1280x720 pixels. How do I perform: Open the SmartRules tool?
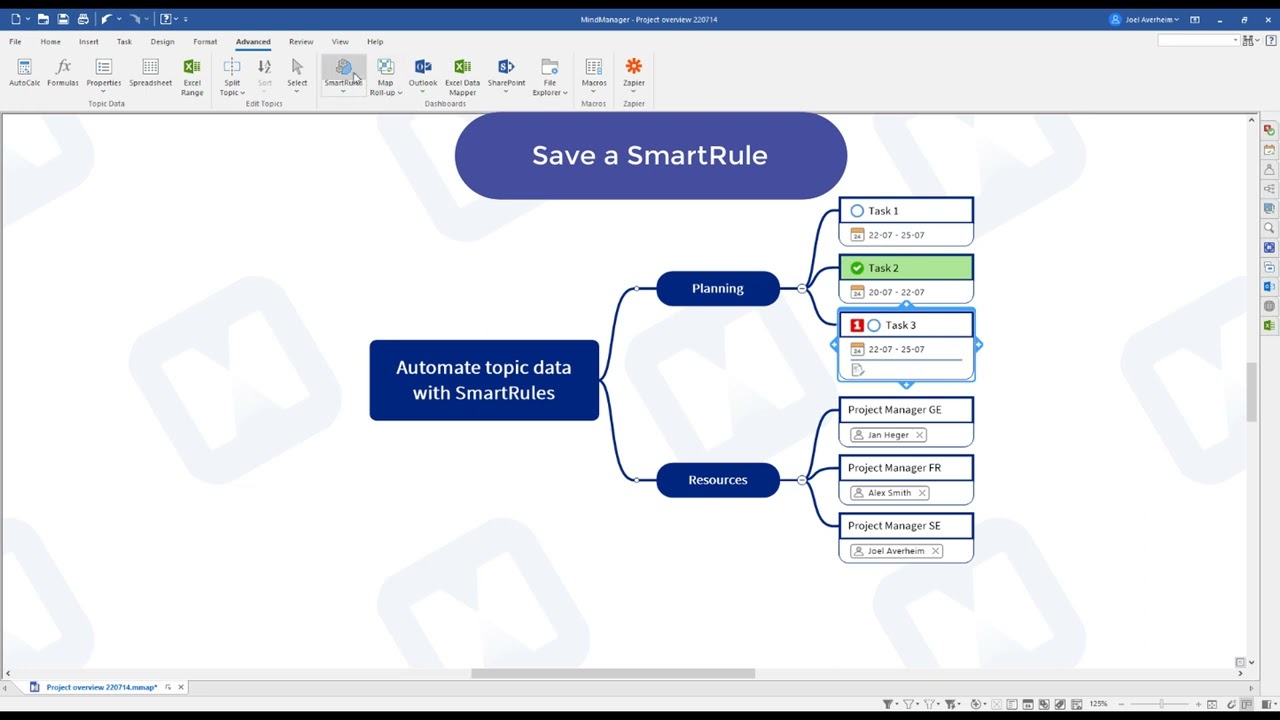coord(343,73)
